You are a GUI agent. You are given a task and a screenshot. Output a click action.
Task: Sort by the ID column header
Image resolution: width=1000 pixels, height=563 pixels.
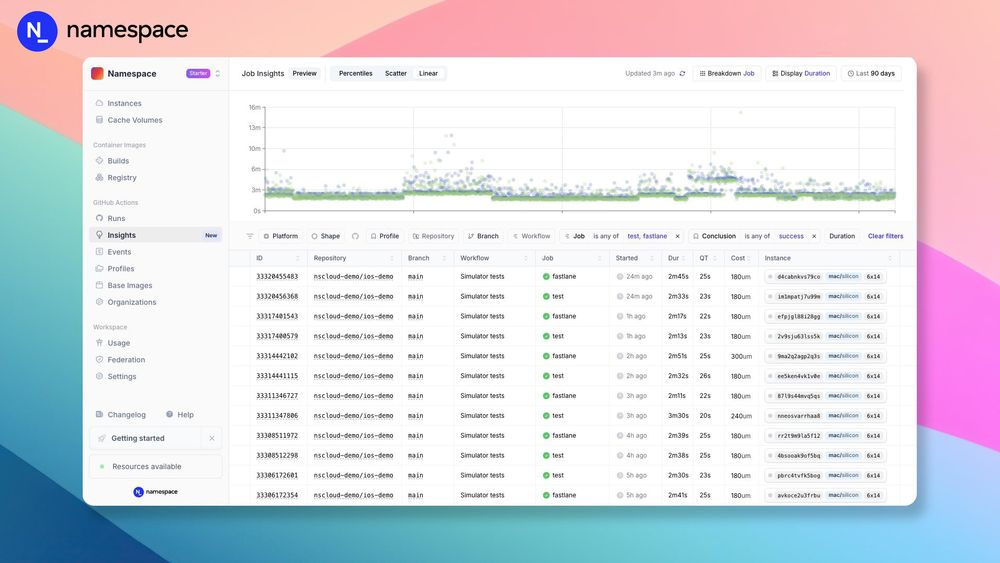point(277,258)
